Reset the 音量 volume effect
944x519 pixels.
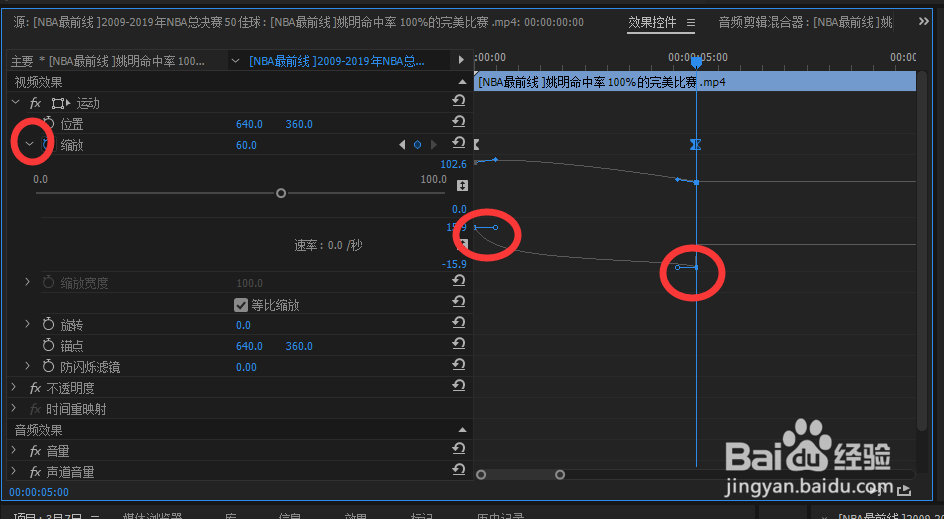(x=459, y=449)
